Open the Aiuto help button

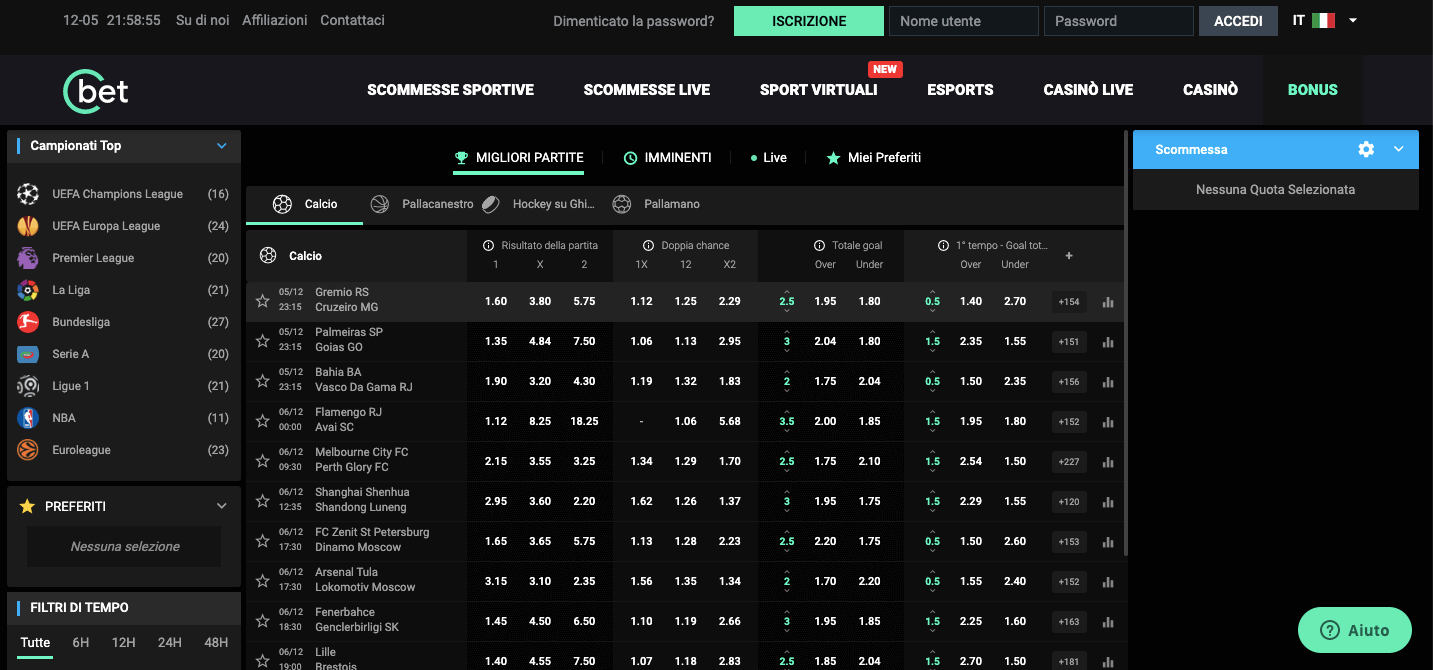(x=1355, y=630)
